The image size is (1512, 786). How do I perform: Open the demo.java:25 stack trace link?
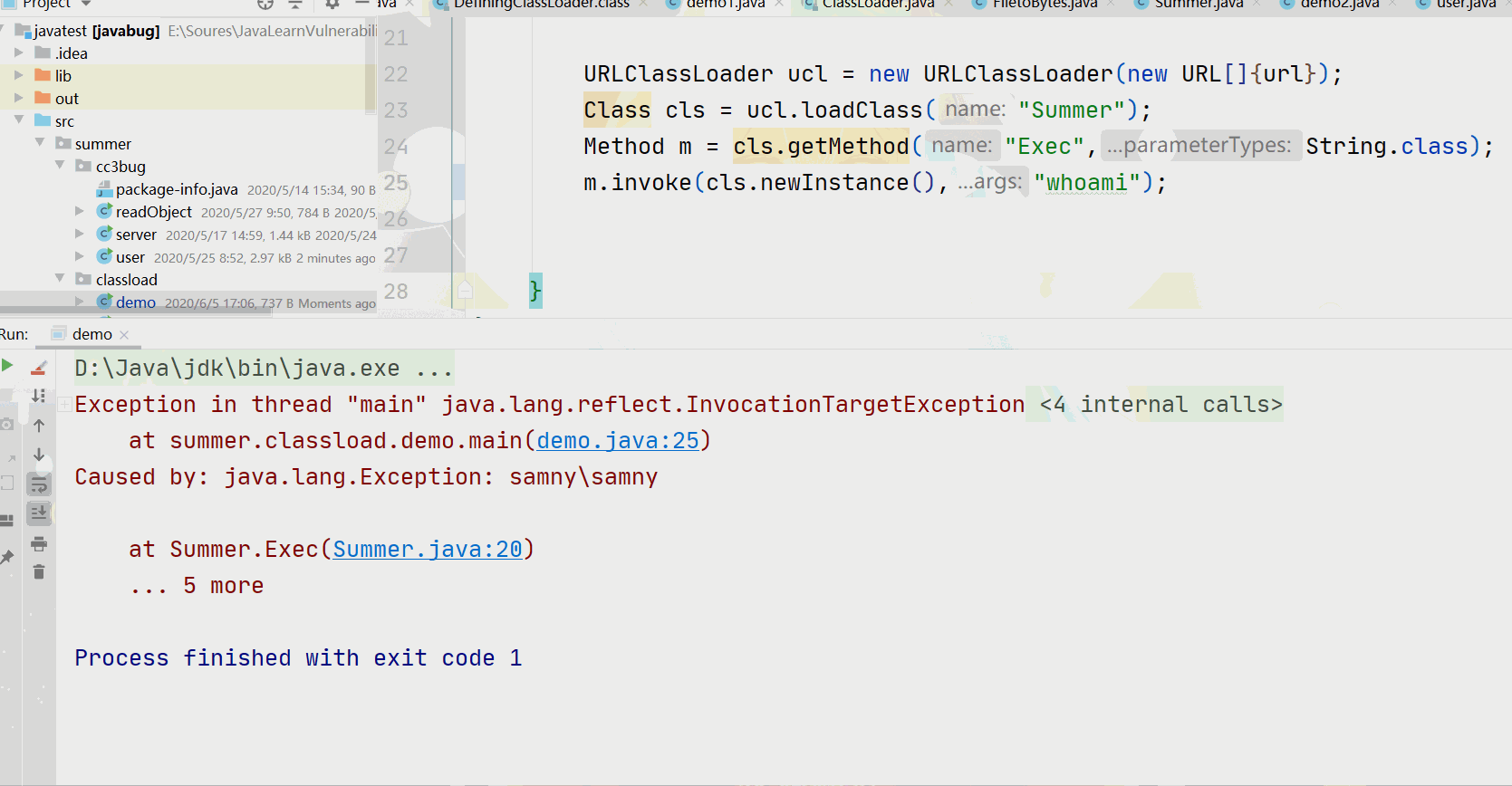618,441
